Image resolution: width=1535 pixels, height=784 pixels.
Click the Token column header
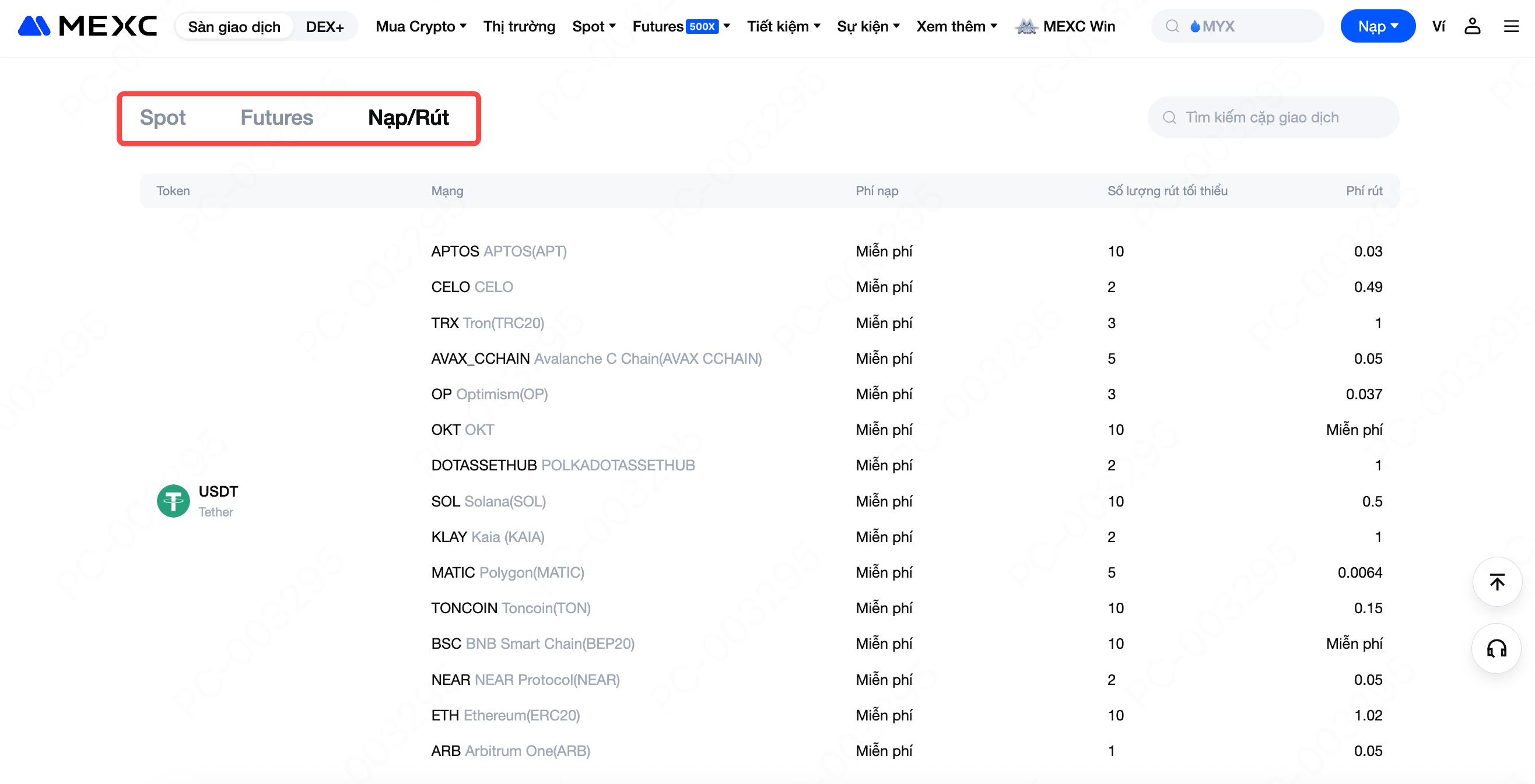point(173,191)
